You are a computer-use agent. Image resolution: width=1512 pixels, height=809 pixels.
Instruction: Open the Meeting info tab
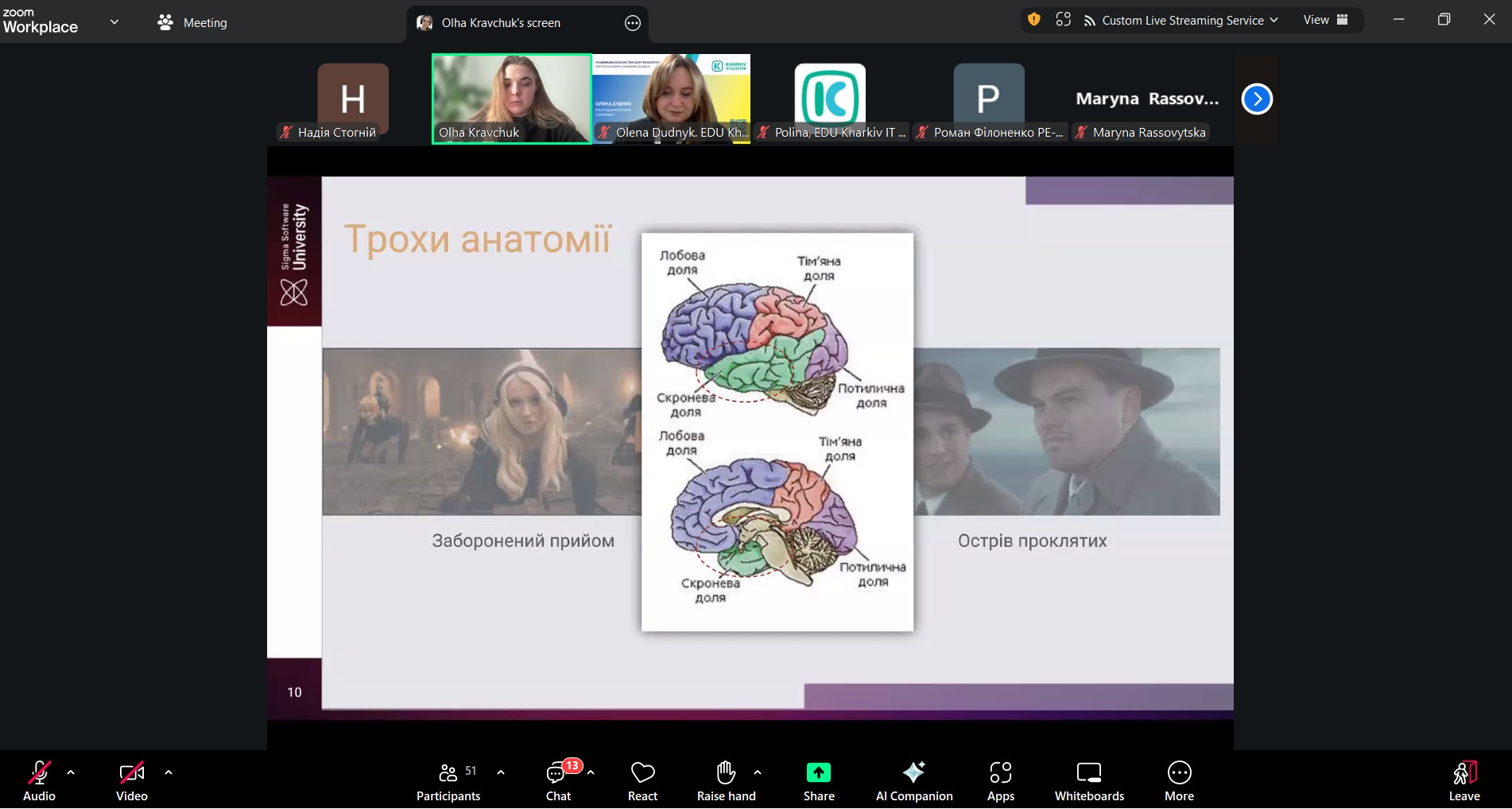click(x=193, y=23)
